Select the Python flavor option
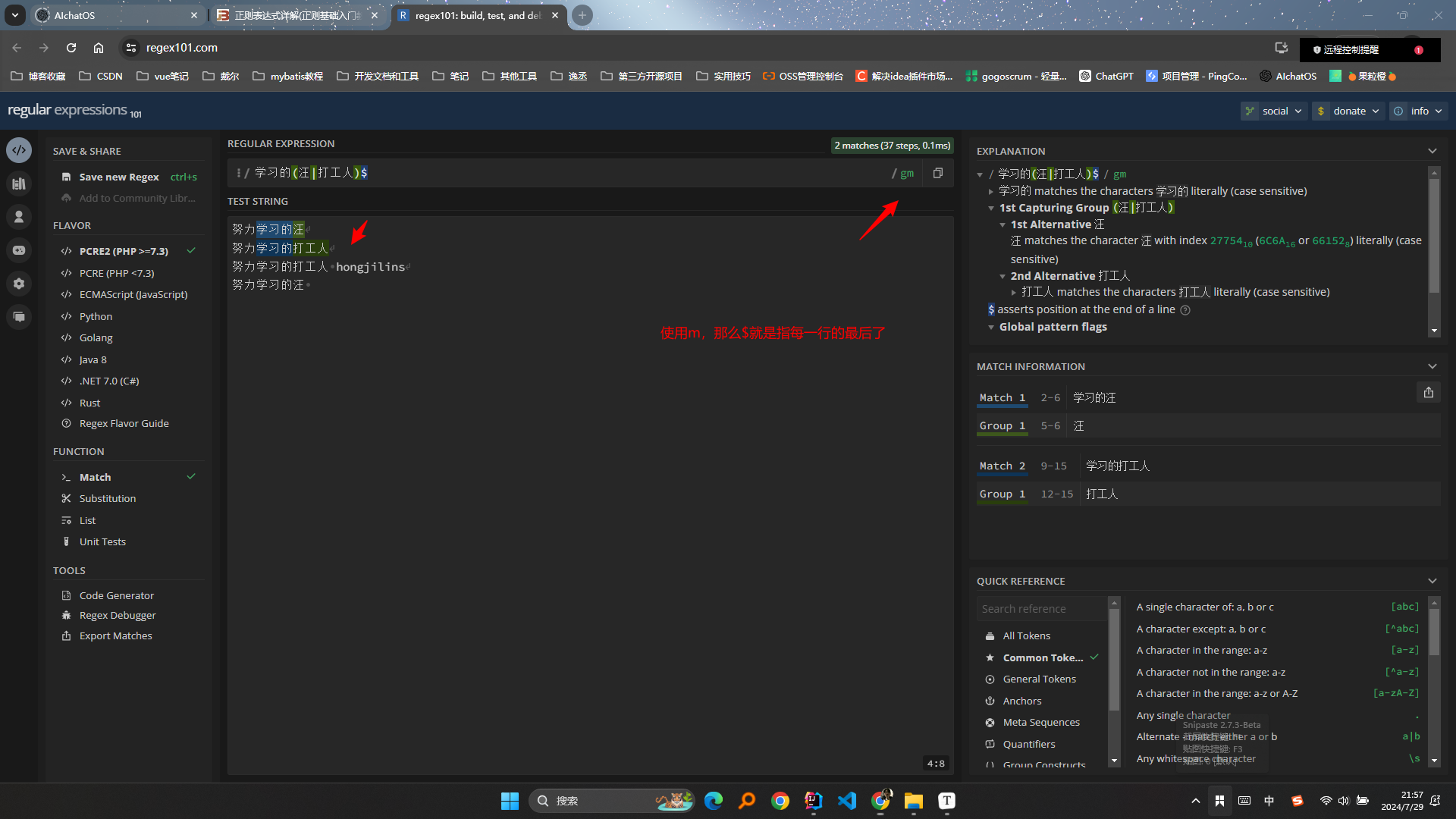This screenshot has width=1456, height=819. (96, 316)
